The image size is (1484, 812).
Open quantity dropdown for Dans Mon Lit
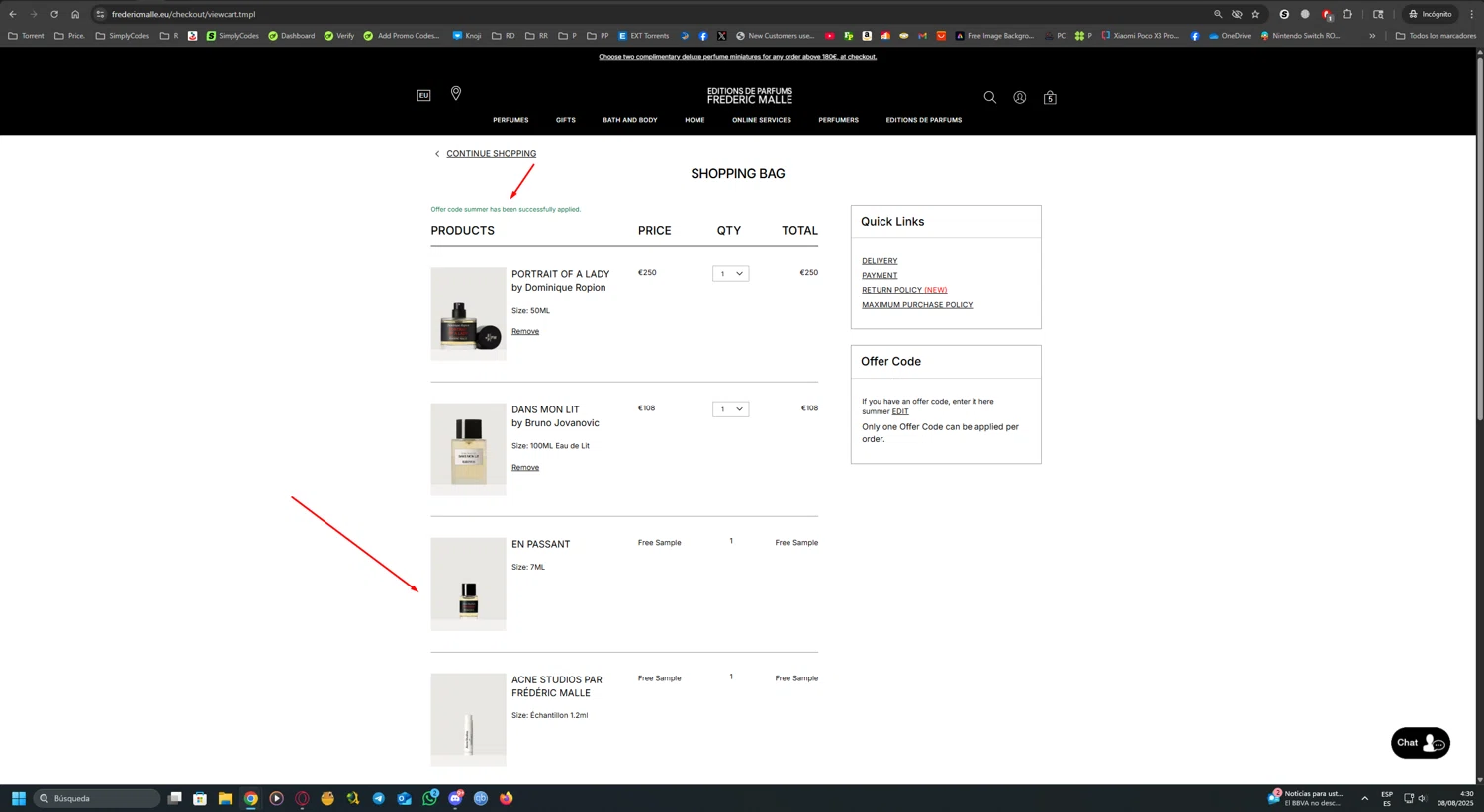click(x=730, y=409)
